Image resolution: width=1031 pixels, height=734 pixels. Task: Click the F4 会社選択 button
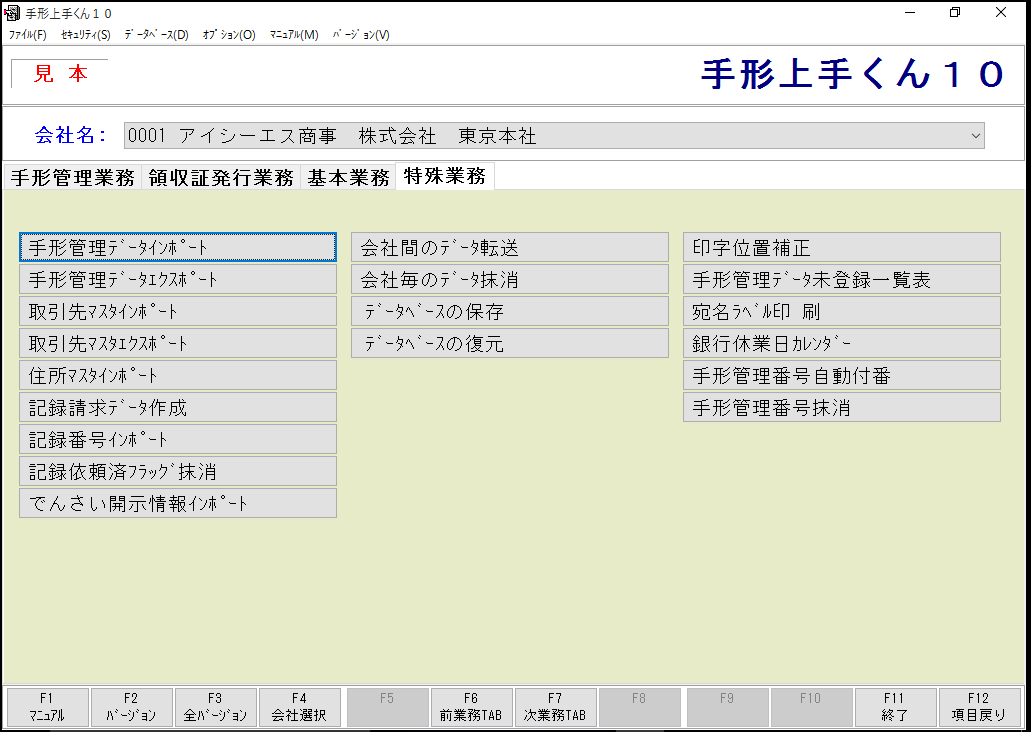click(300, 708)
